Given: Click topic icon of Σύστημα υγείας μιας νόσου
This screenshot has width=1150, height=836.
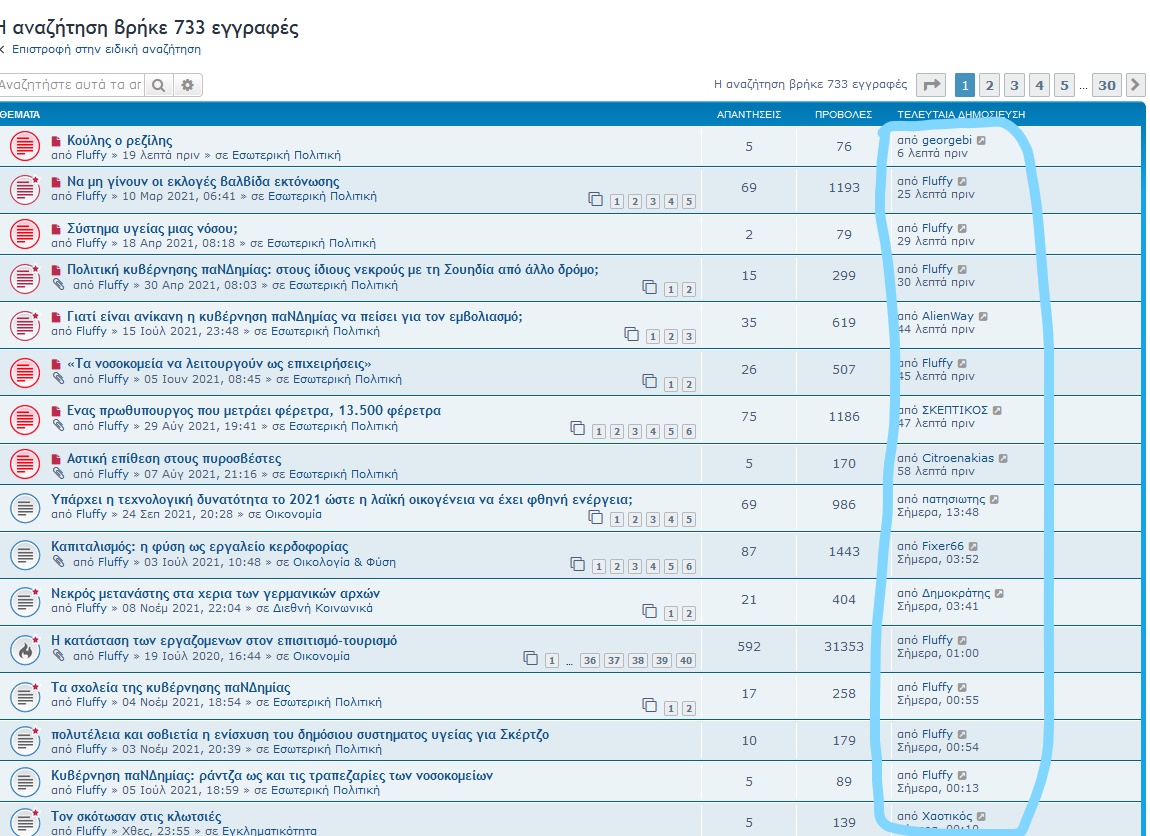Looking at the screenshot, I should [24, 234].
